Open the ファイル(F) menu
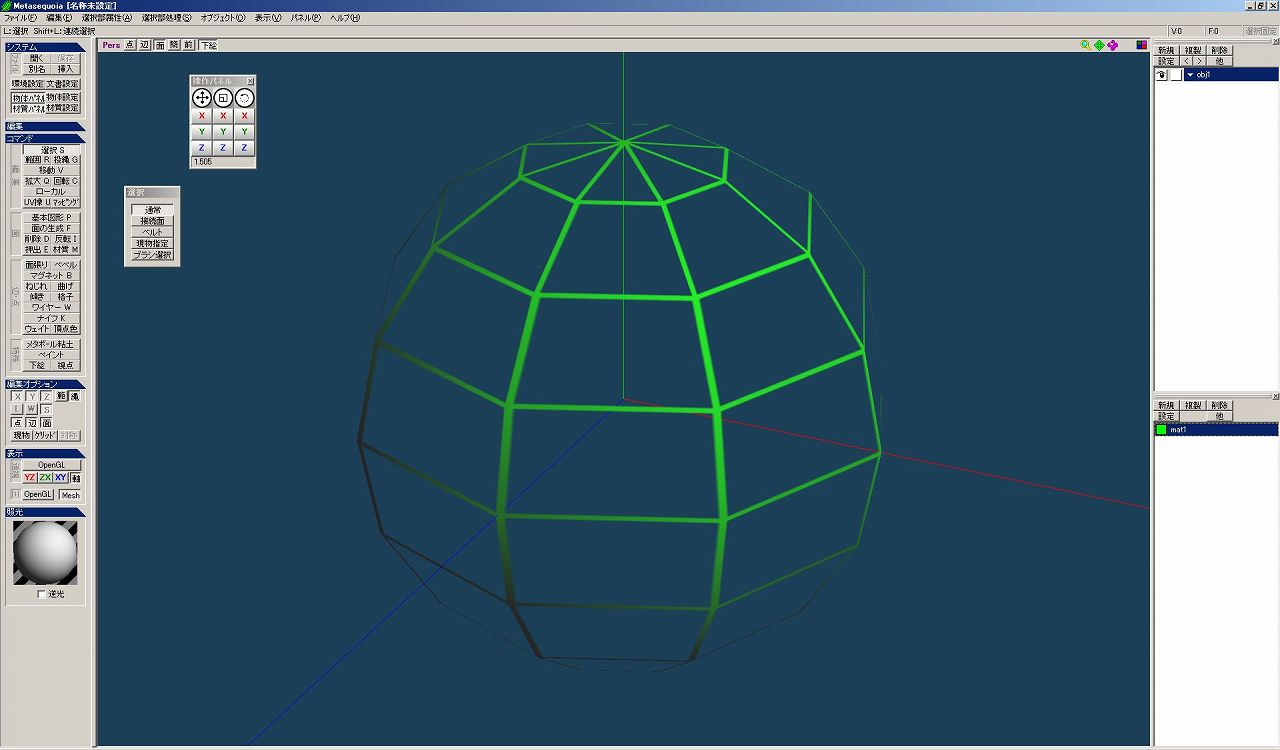The width and height of the screenshot is (1280, 750). pos(20,18)
